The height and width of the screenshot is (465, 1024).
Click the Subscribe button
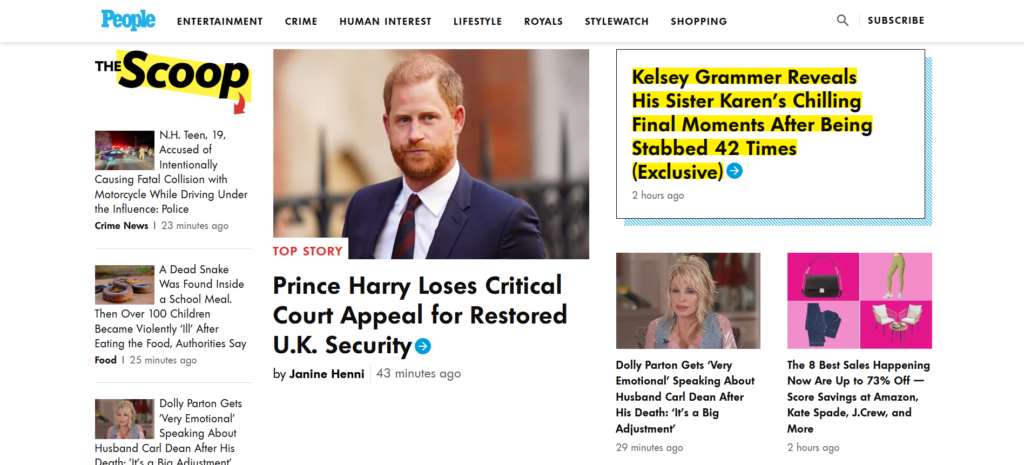[896, 20]
